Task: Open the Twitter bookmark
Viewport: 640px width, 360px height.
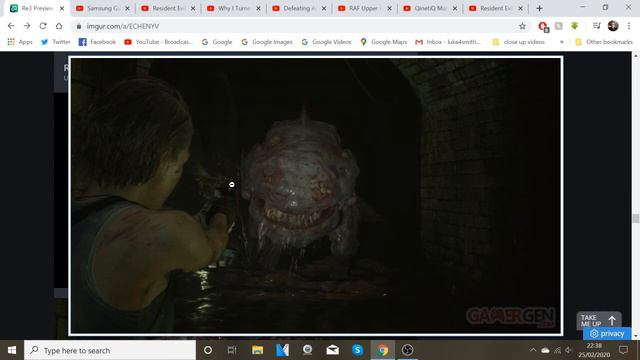Action: pos(56,42)
